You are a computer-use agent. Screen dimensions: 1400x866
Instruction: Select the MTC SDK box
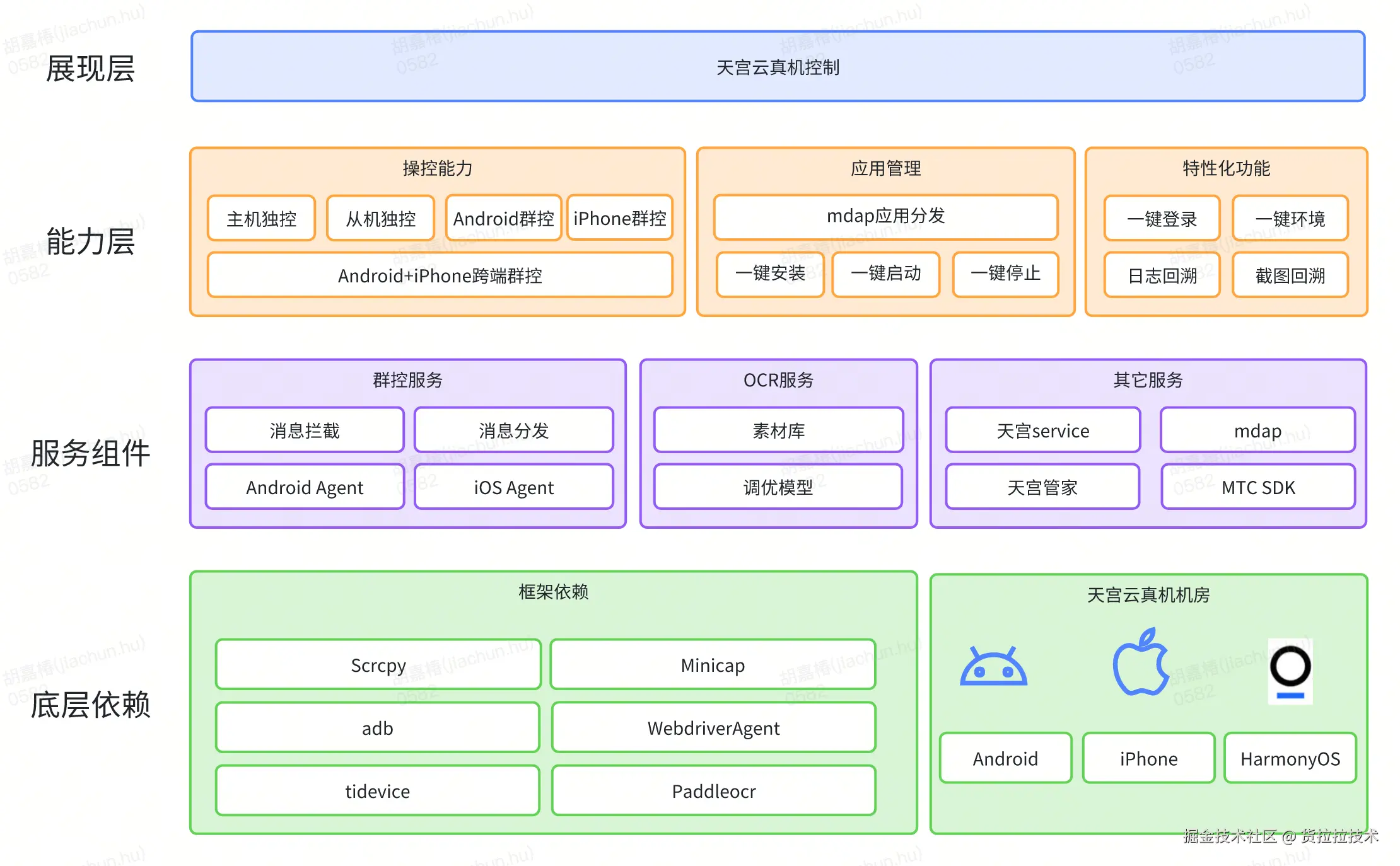click(x=1258, y=487)
